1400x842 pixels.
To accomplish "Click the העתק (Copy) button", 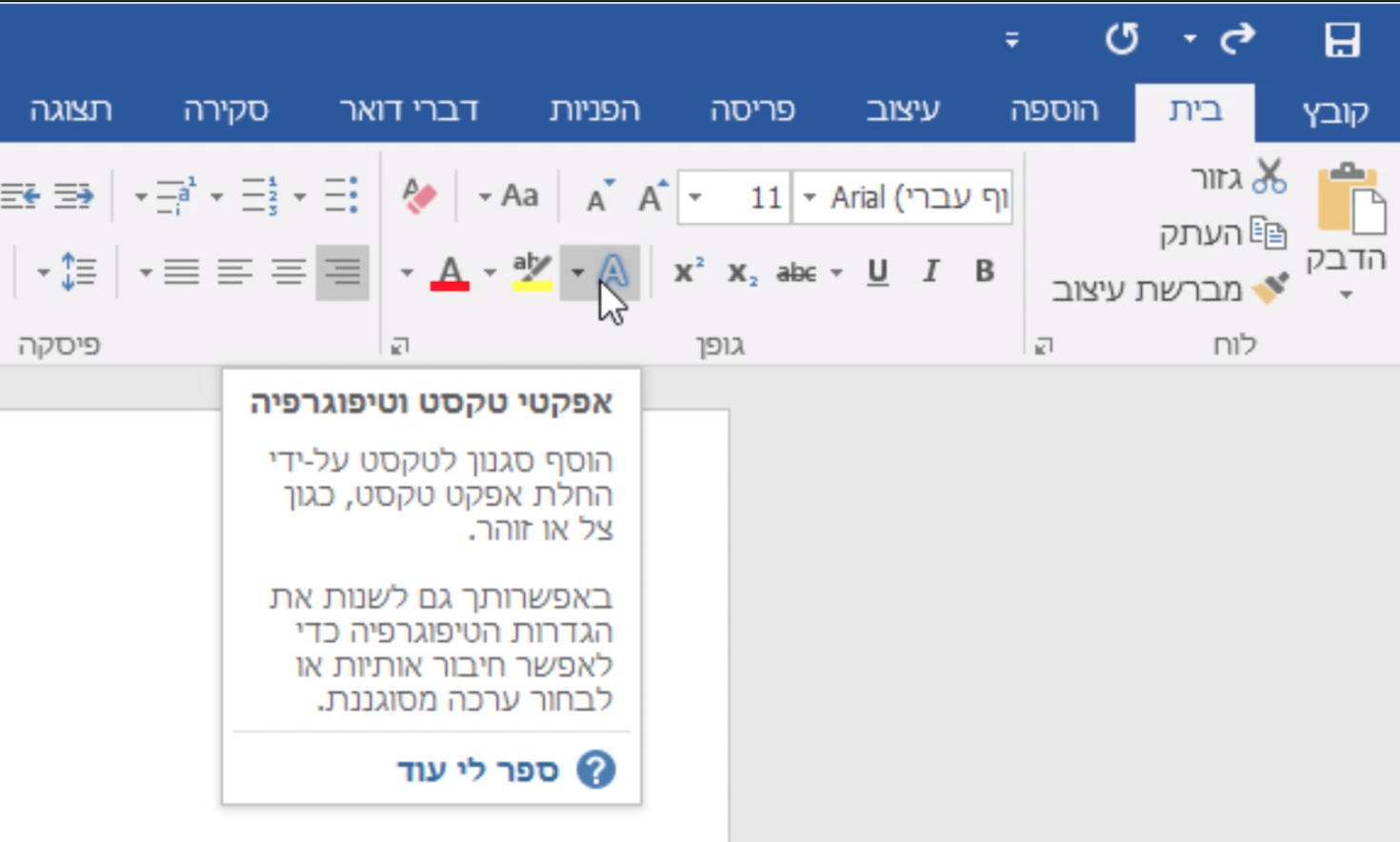I will coord(1223,233).
